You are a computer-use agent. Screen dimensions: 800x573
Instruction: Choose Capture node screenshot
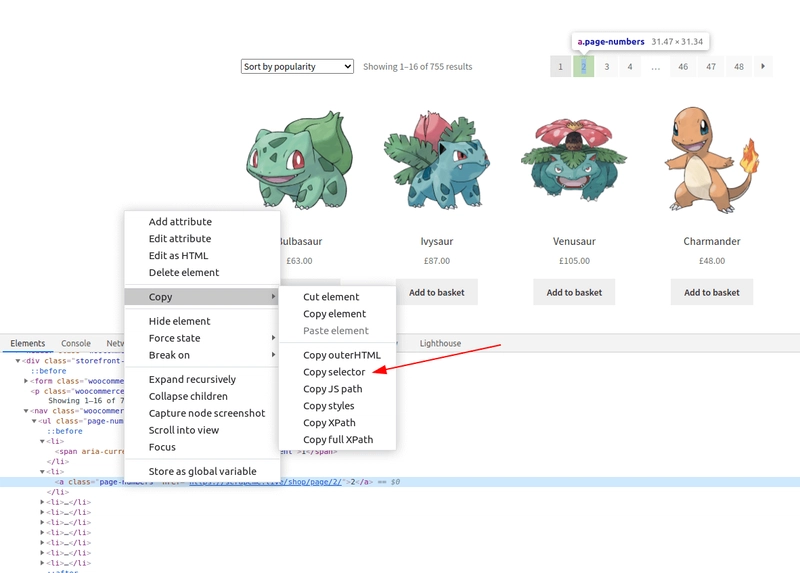[202, 413]
